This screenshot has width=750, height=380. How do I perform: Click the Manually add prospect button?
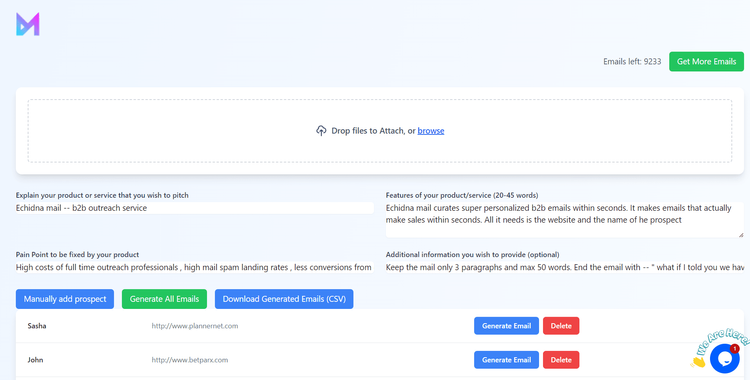(65, 299)
